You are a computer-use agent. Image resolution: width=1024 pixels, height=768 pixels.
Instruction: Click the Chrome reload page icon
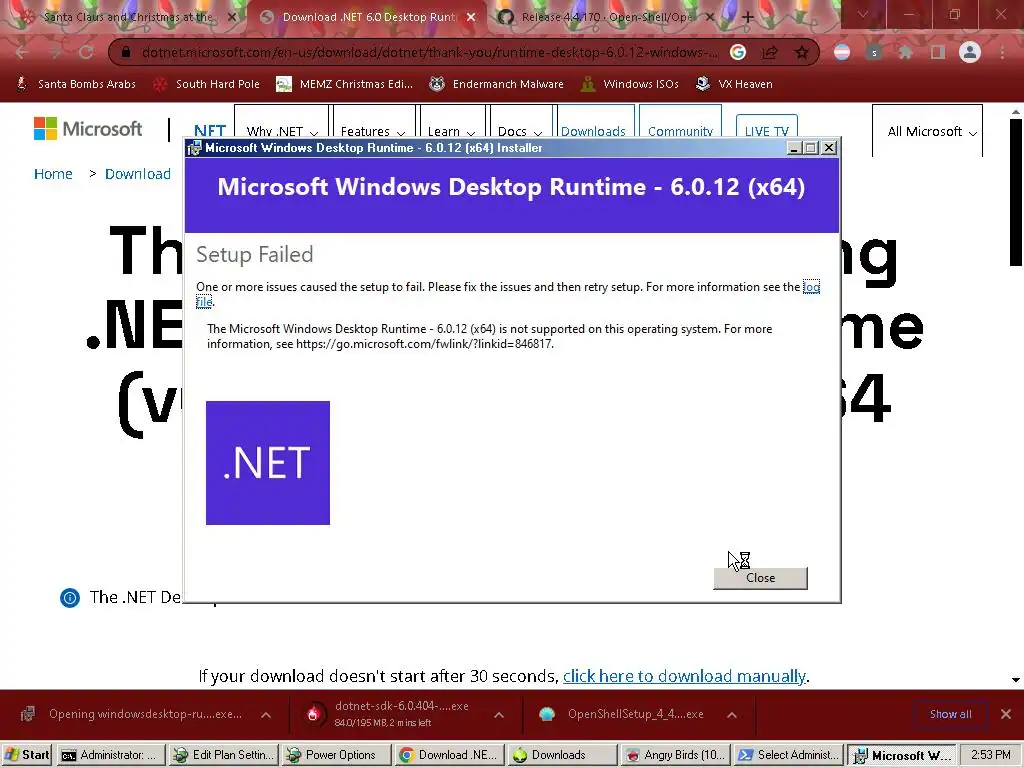tap(86, 52)
